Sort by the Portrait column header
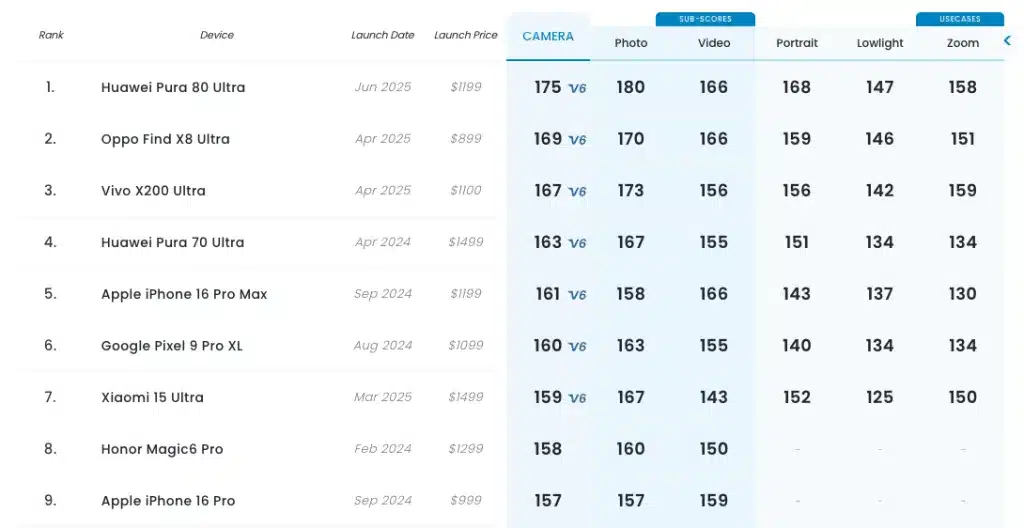The height and width of the screenshot is (528, 1024). pos(797,43)
